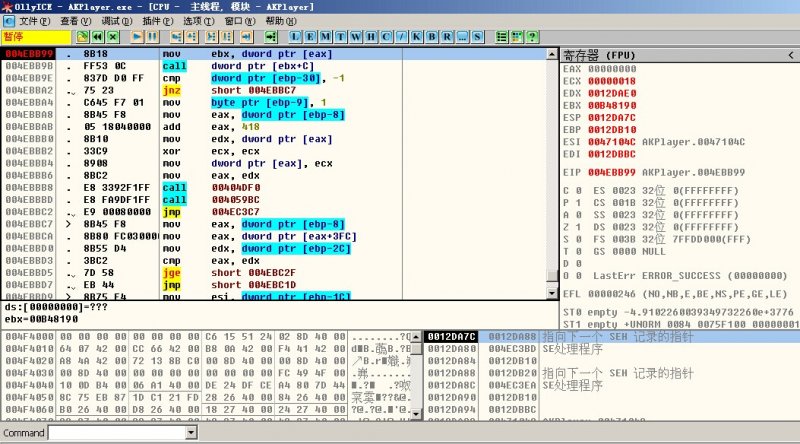Click inside the Command input field
The image size is (800, 444).
point(117,433)
